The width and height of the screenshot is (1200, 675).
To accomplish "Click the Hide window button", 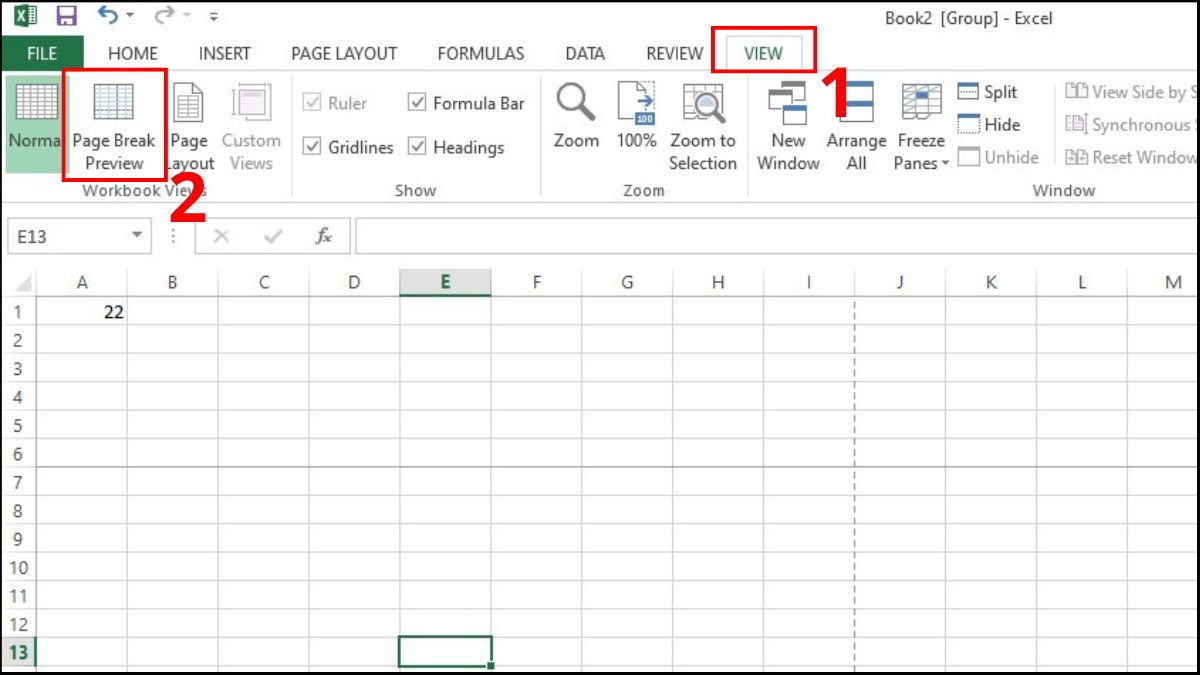I will (989, 125).
